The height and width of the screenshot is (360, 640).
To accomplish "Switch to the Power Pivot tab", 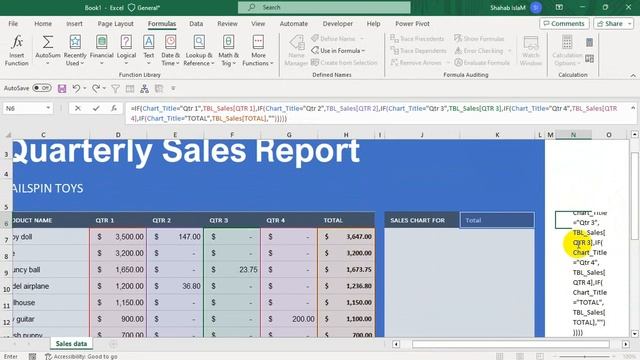I will pos(412,24).
